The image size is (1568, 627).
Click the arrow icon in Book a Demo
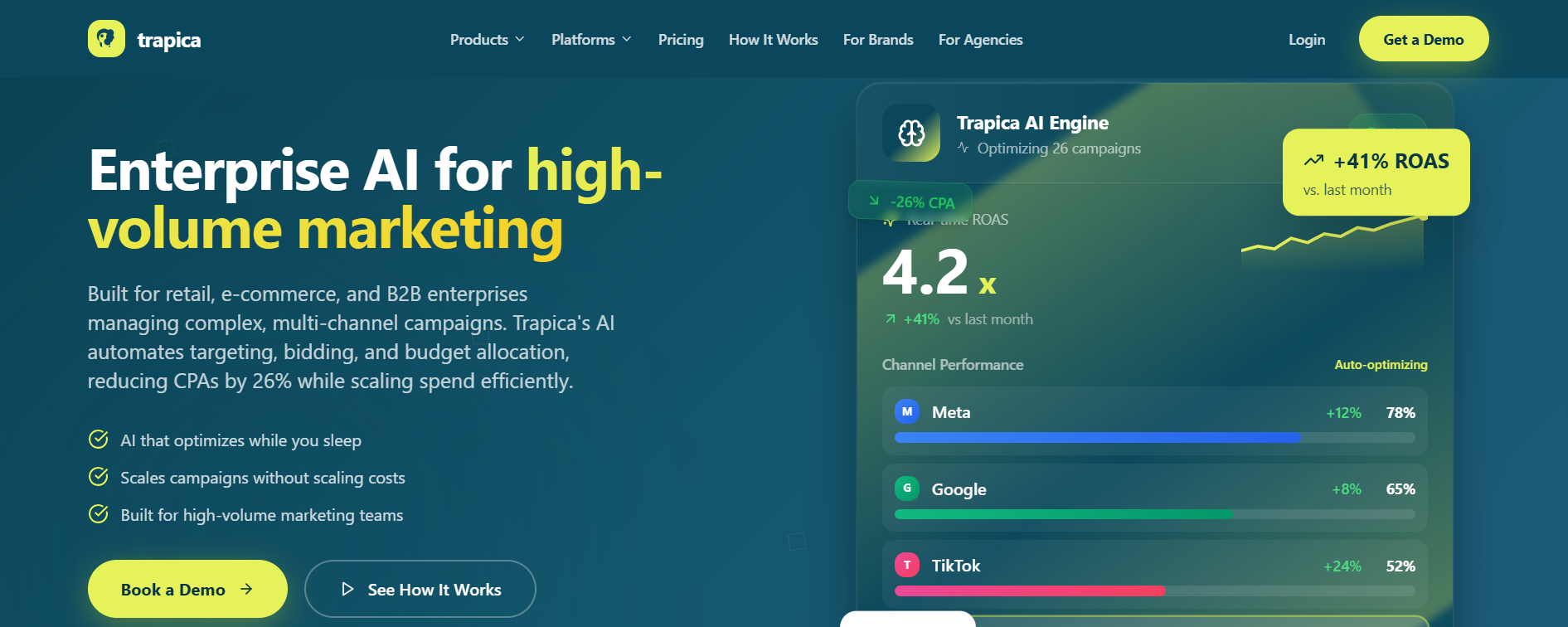(246, 589)
